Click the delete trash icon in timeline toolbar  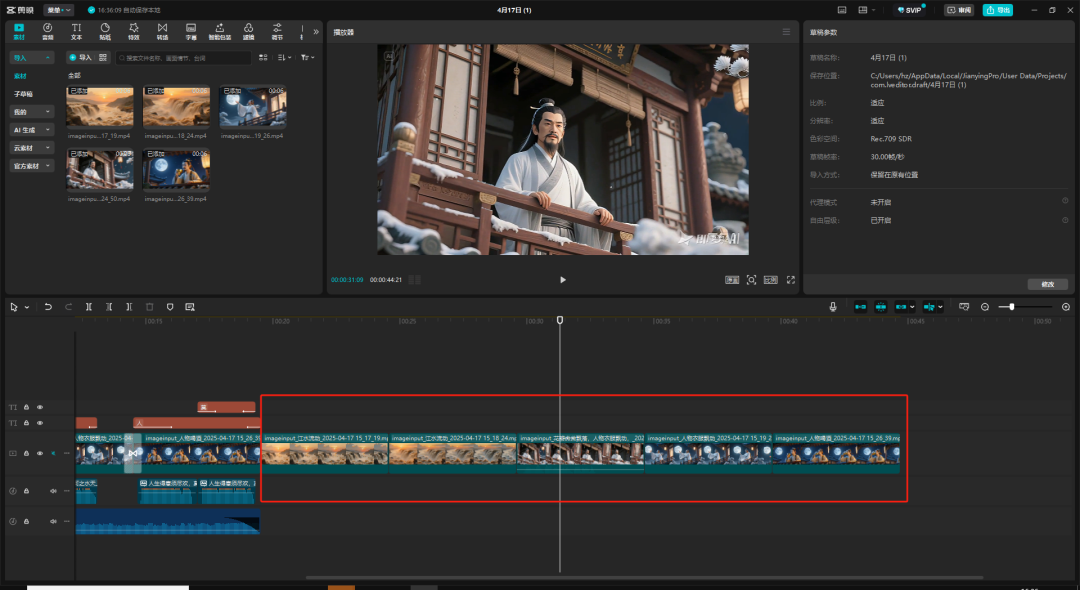[149, 307]
